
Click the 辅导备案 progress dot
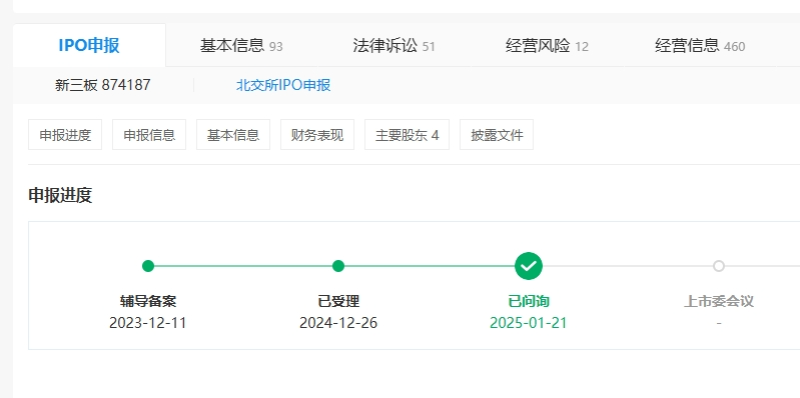pos(148,266)
